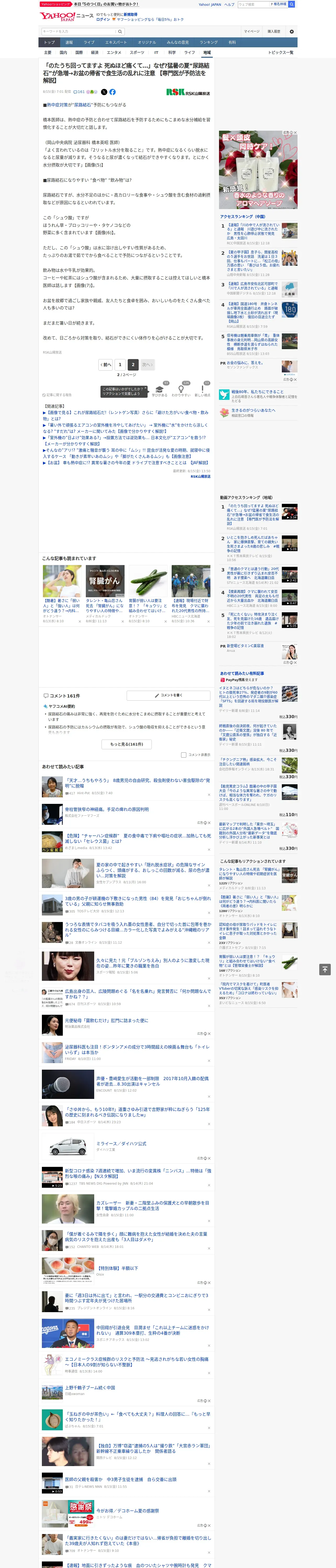The image size is (336, 1568).
Task: Open the ライブ tab in dark nav bar
Action: pos(89,42)
